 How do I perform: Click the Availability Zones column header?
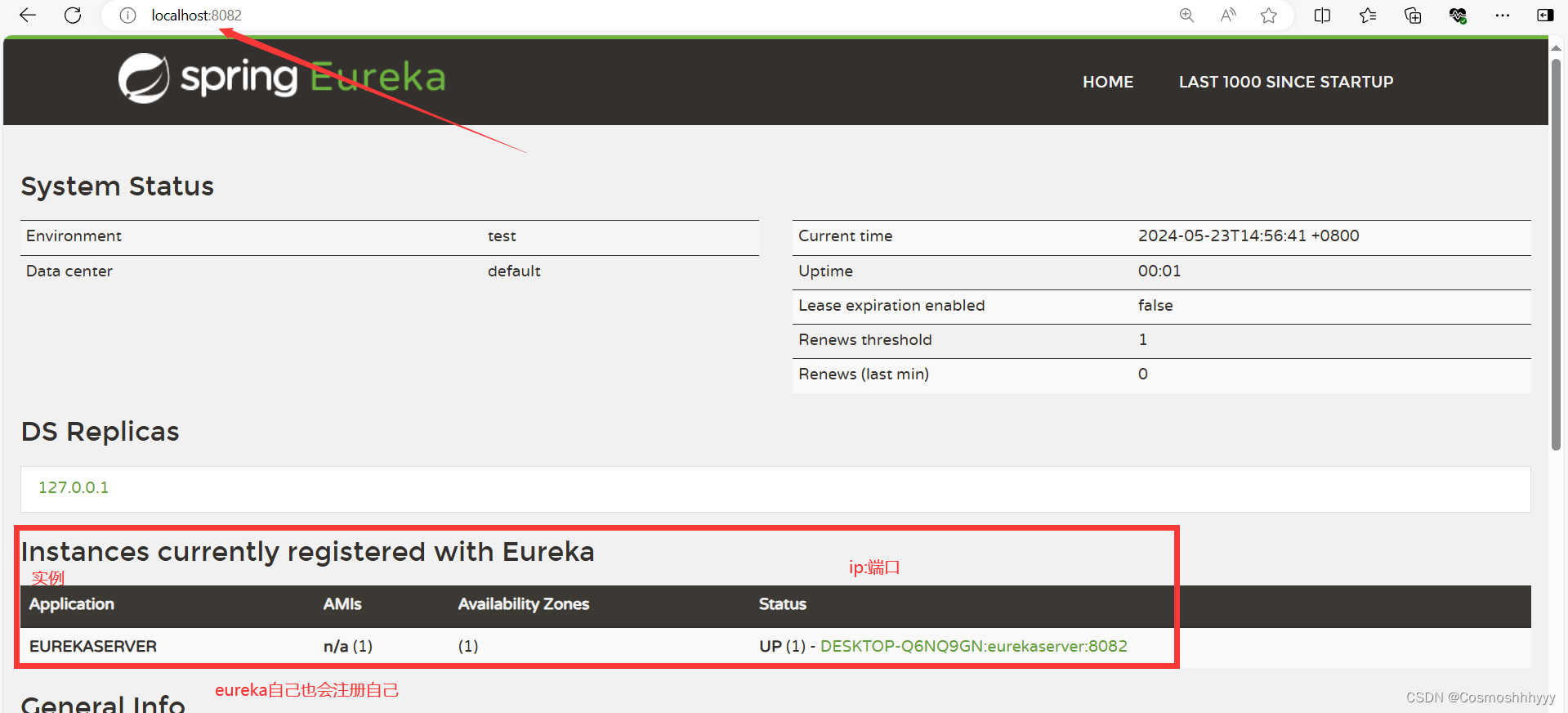[524, 604]
